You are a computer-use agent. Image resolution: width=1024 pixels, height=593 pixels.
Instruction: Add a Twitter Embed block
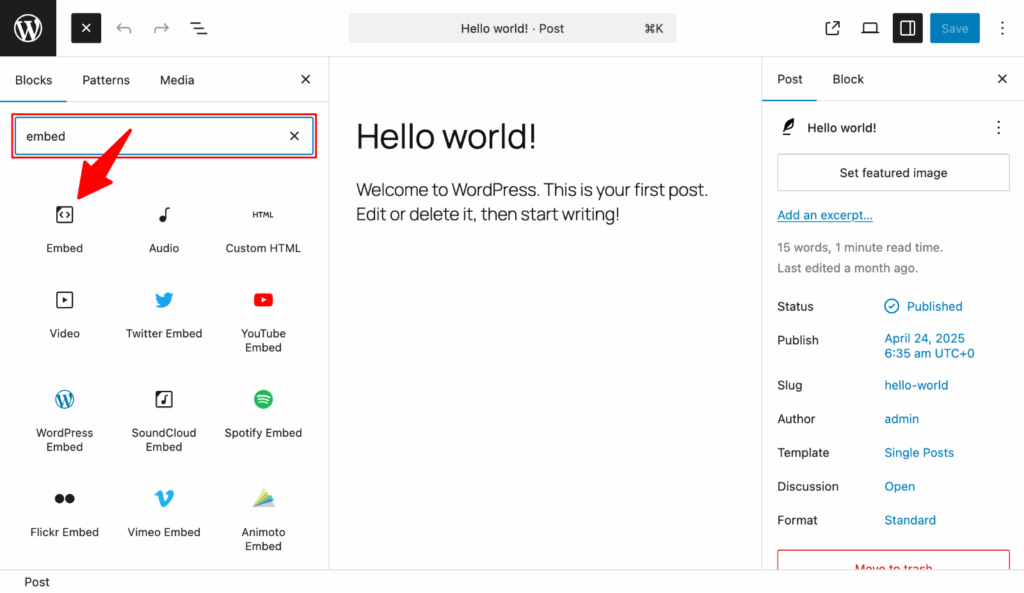click(x=163, y=315)
